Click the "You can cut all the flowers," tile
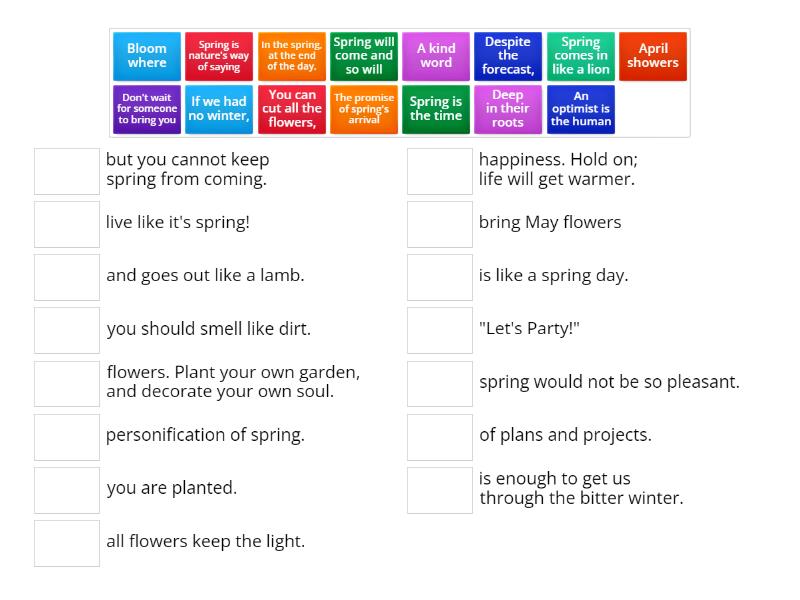This screenshot has width=800, height=600. [290, 110]
